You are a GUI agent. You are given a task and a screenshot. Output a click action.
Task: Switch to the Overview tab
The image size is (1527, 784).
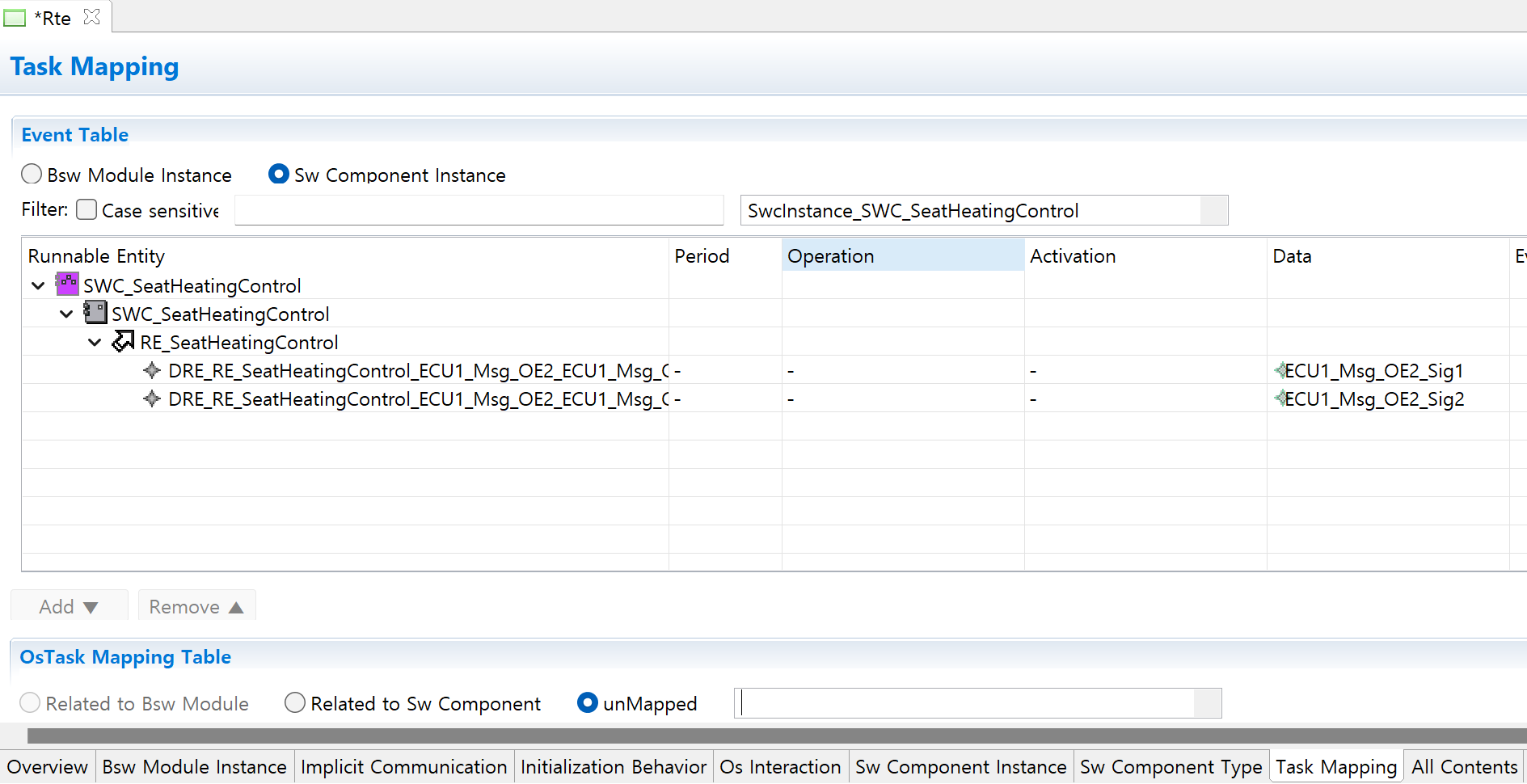point(48,767)
